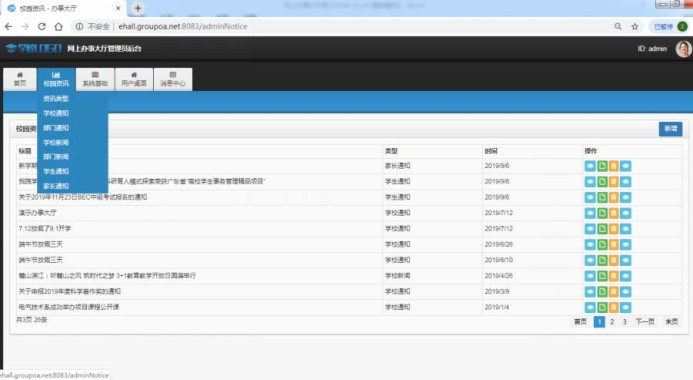Open the admin user avatar
This screenshot has height=380, width=693.
(683, 49)
